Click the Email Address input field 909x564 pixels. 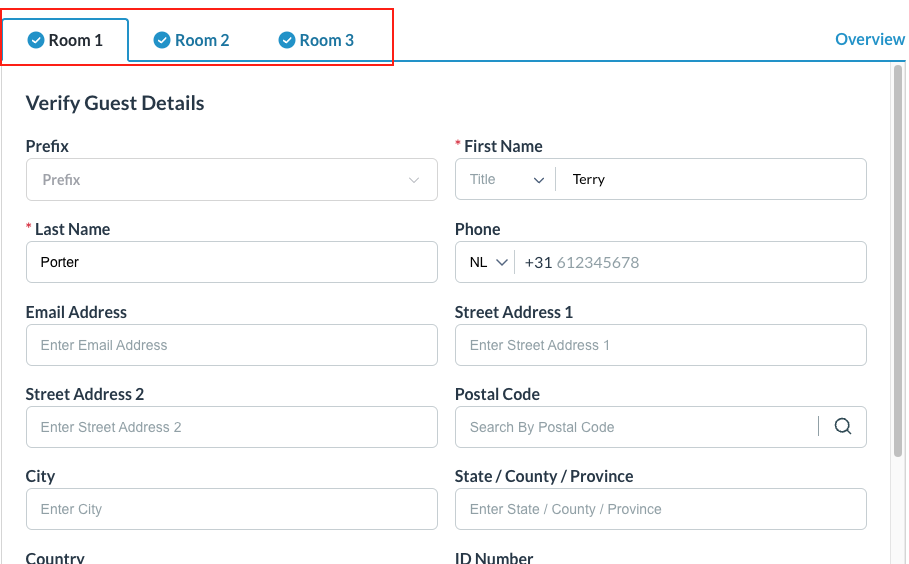point(231,345)
